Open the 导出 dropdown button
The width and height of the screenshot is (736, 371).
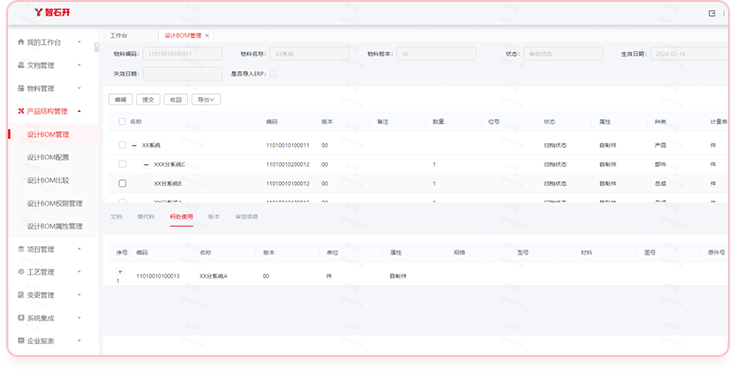(x=206, y=100)
